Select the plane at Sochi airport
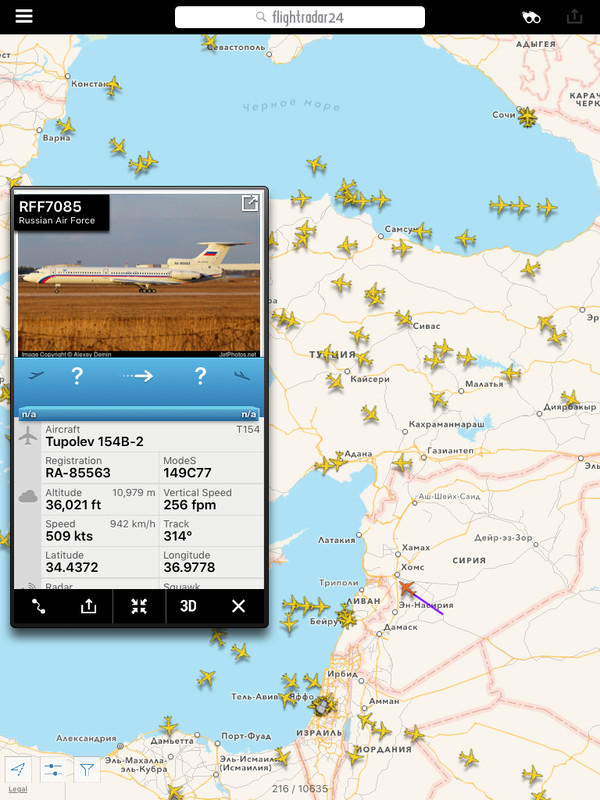Screen dimensions: 600x800 [x=527, y=117]
